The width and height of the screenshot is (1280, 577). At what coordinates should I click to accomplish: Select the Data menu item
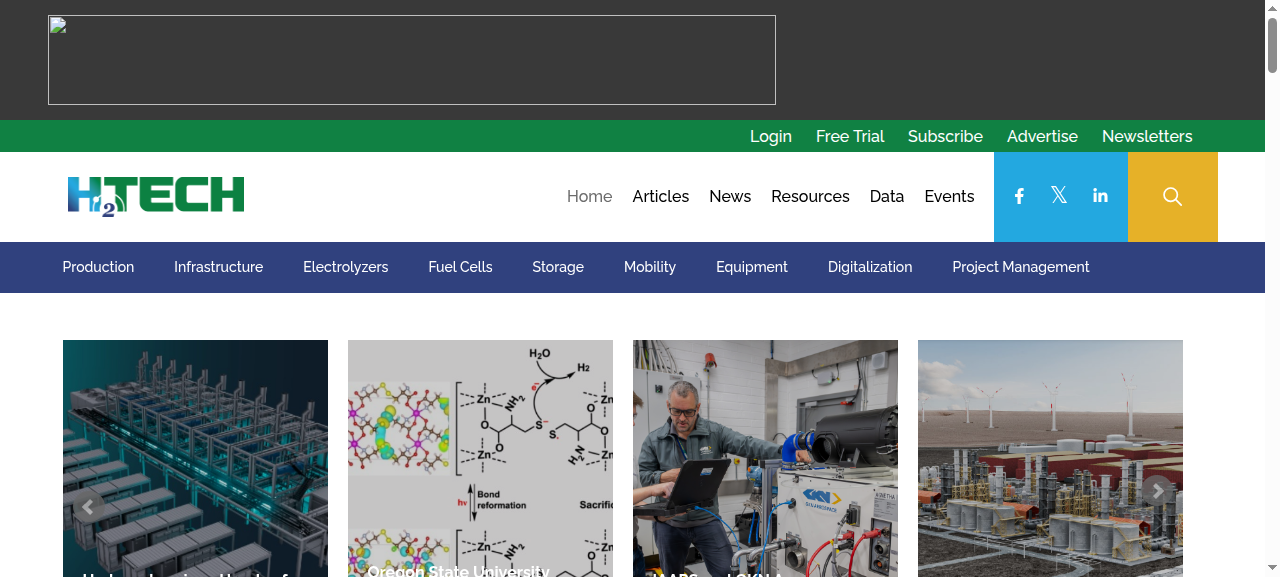[x=887, y=196]
